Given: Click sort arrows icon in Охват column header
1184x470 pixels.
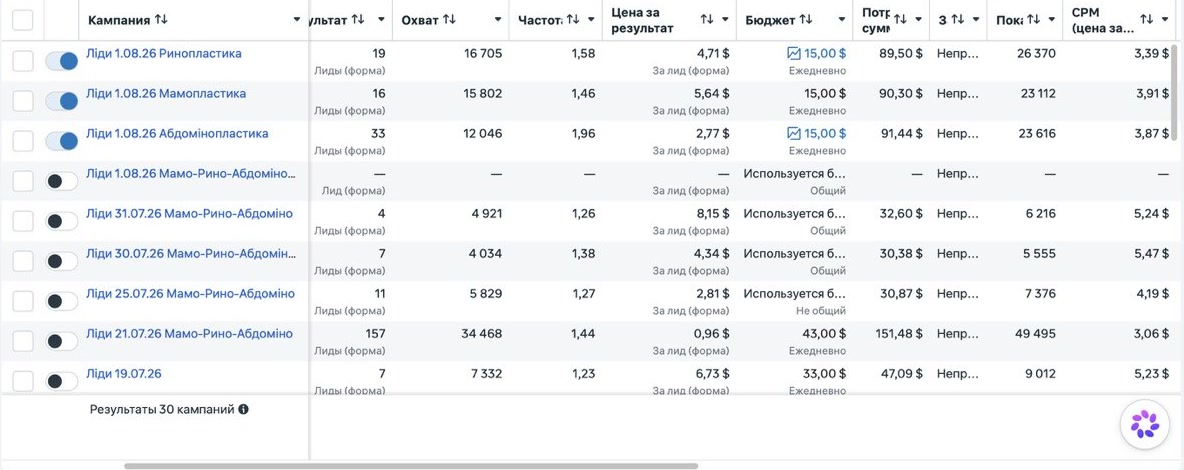Looking at the screenshot, I should click(449, 20).
